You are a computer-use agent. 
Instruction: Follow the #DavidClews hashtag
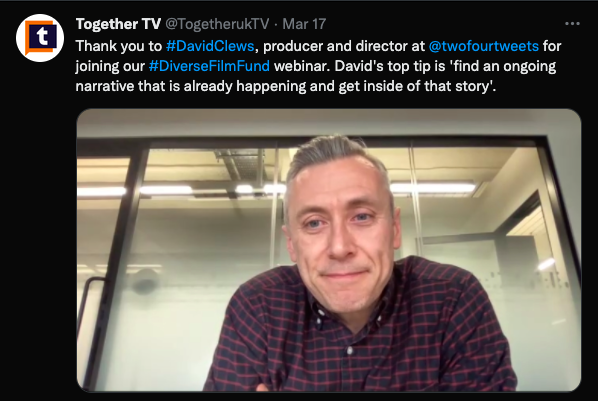point(210,46)
